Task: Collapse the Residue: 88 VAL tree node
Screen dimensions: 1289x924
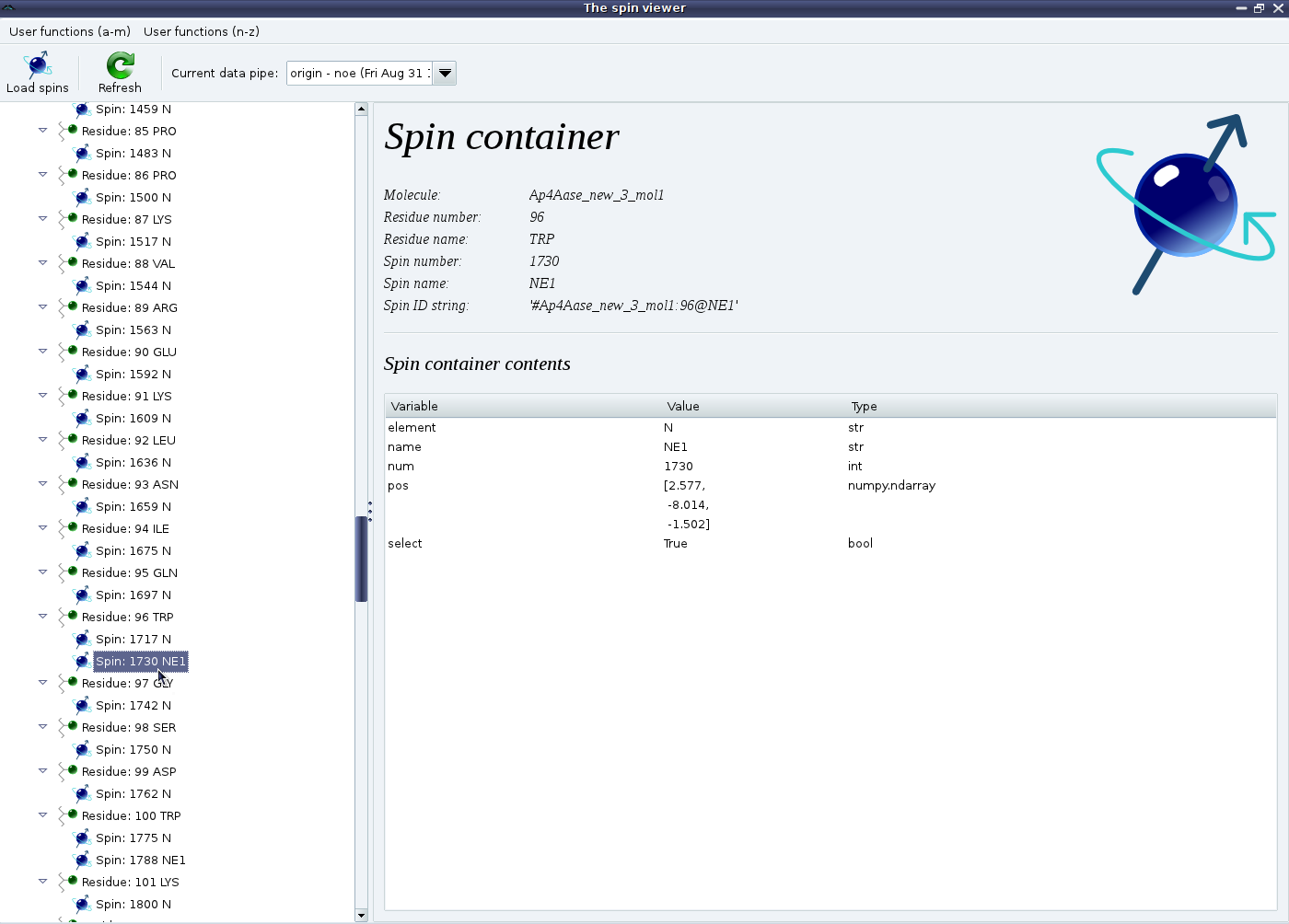Action: coord(42,263)
